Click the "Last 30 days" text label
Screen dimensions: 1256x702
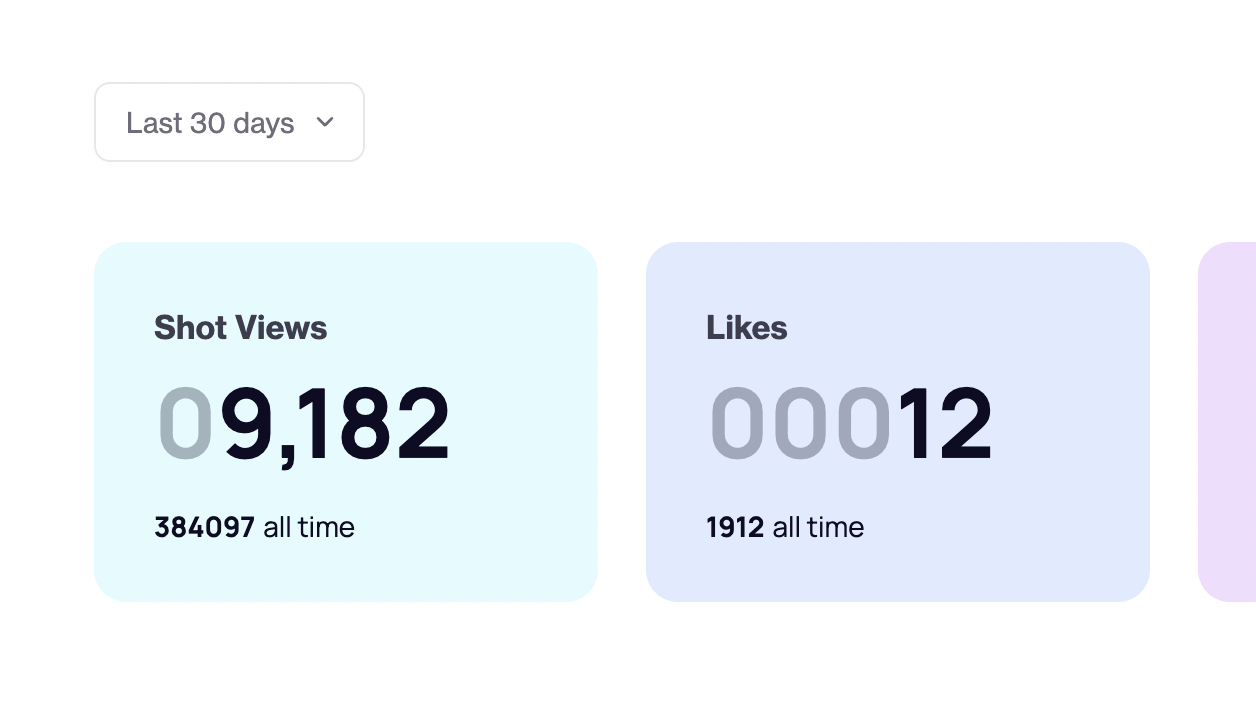point(210,123)
